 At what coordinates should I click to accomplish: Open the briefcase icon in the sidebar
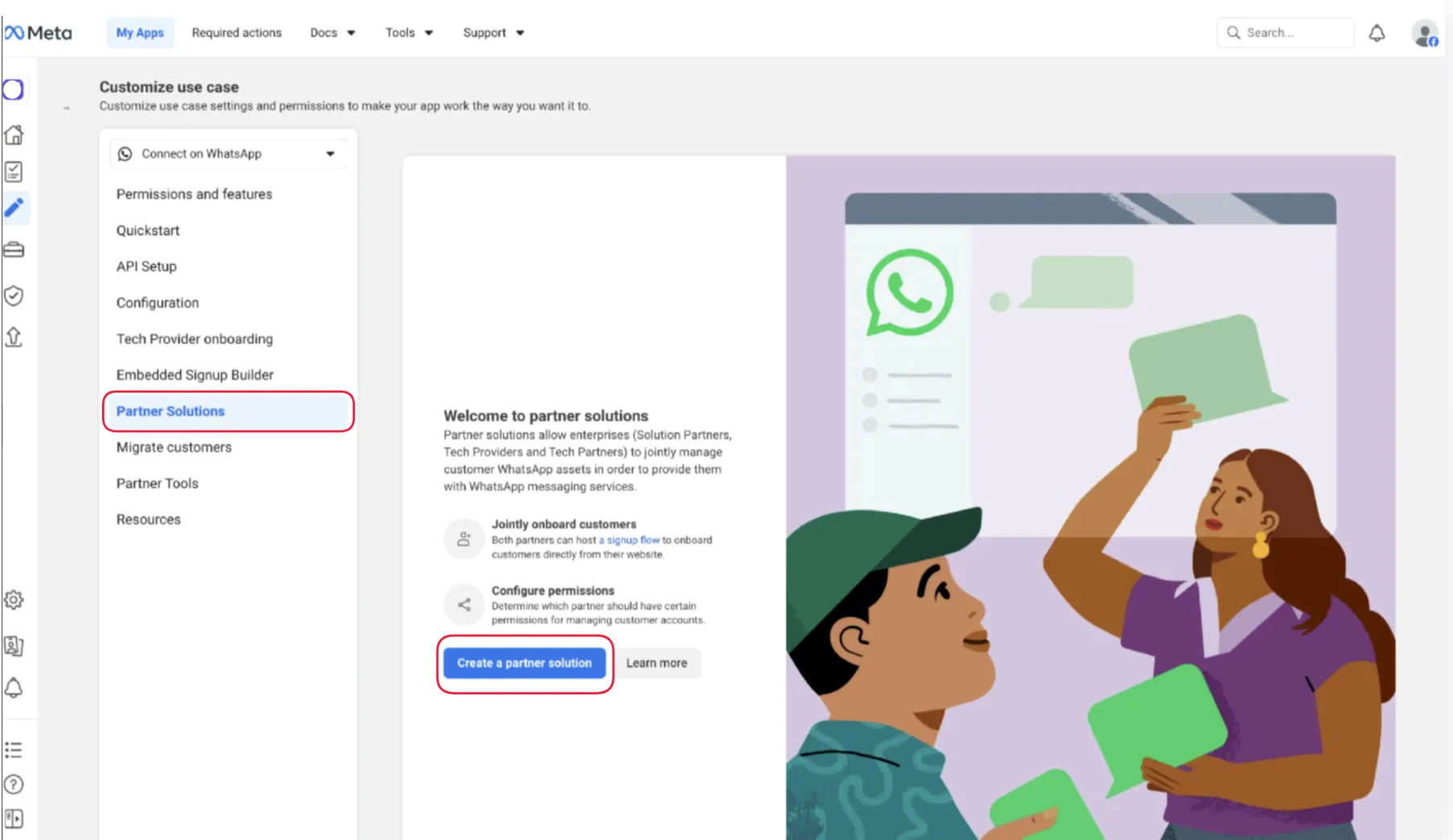[x=14, y=250]
